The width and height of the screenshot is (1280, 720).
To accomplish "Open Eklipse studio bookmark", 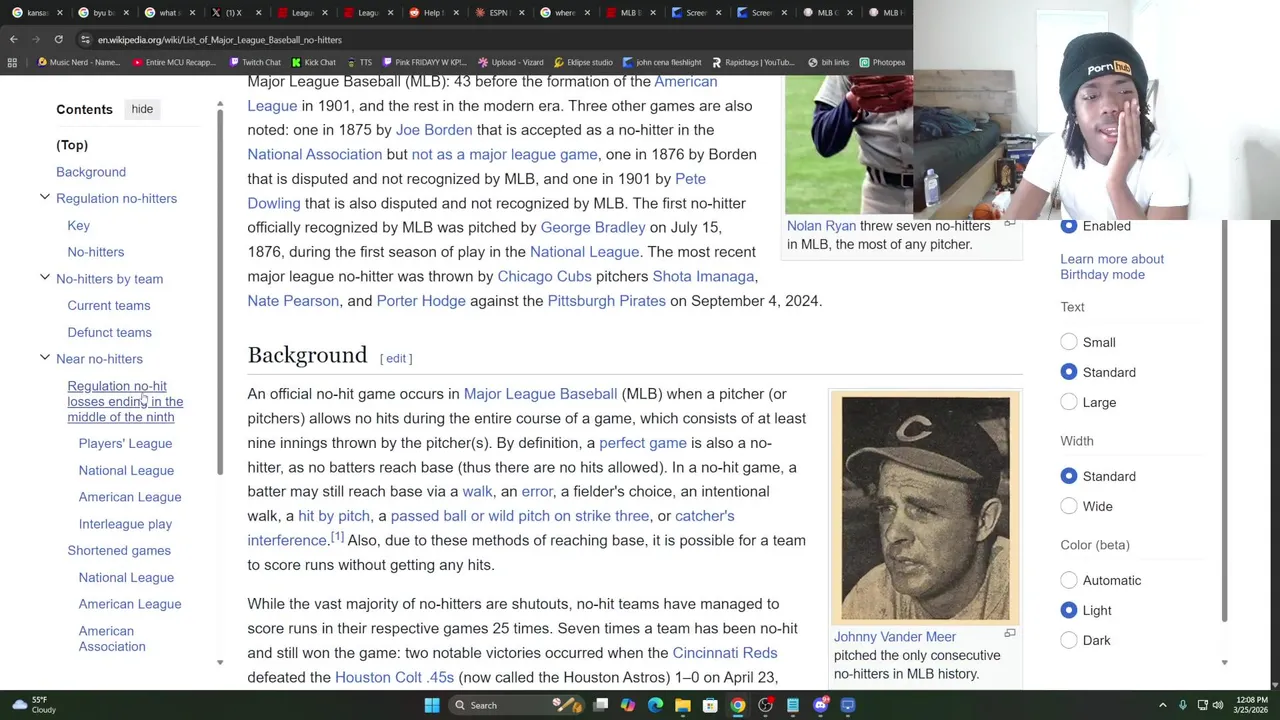I will [x=582, y=62].
